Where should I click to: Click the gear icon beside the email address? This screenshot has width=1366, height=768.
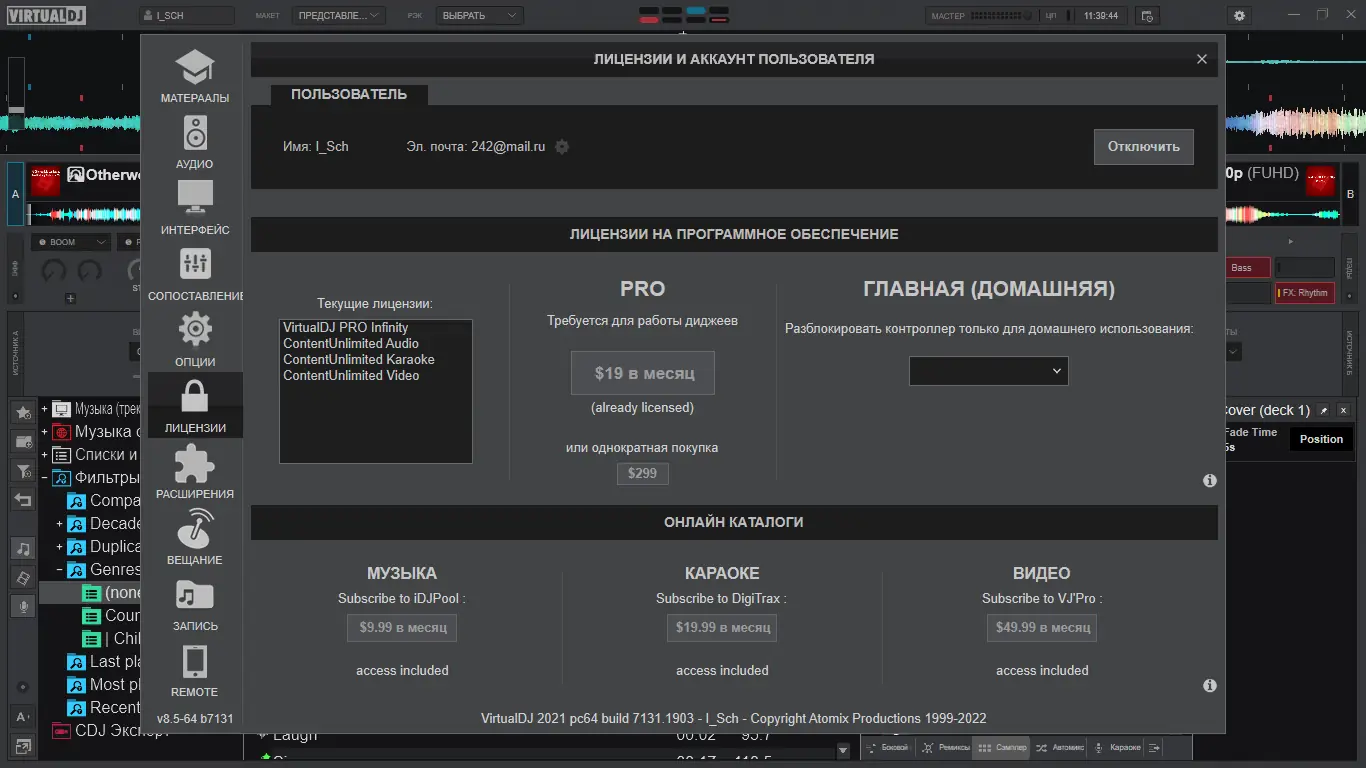pos(562,147)
